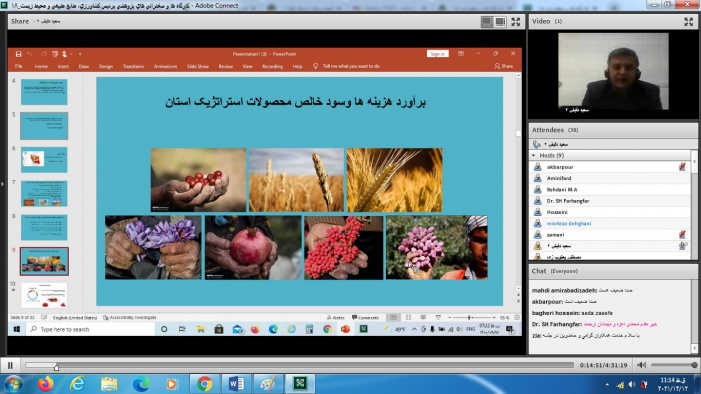Viewport: 701px width, 394px height.
Task: Open the File tab in PowerPoint
Action: point(18,66)
